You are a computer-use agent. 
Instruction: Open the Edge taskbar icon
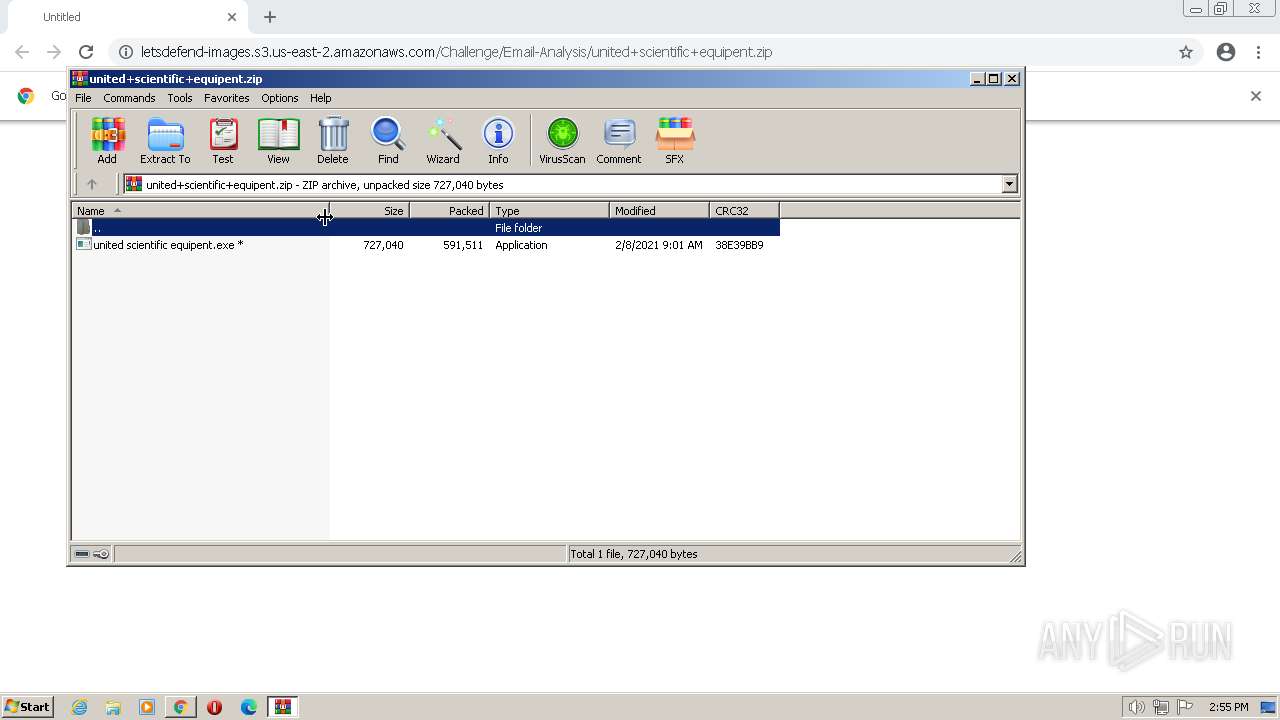pos(249,707)
